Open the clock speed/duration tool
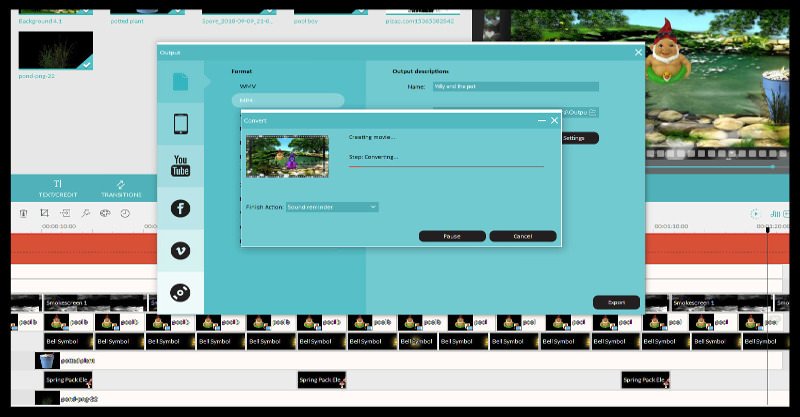Image resolution: width=800 pixels, height=417 pixels. click(x=125, y=213)
